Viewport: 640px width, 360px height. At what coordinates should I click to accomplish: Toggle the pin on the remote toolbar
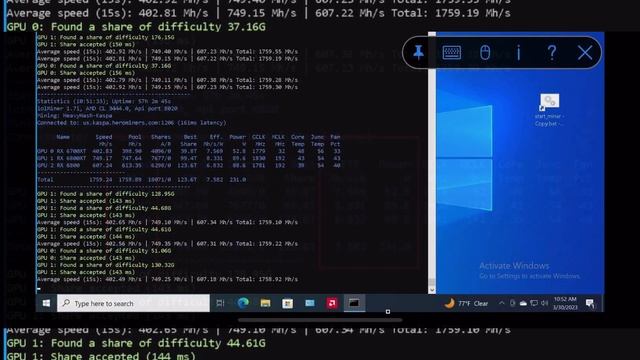418,52
